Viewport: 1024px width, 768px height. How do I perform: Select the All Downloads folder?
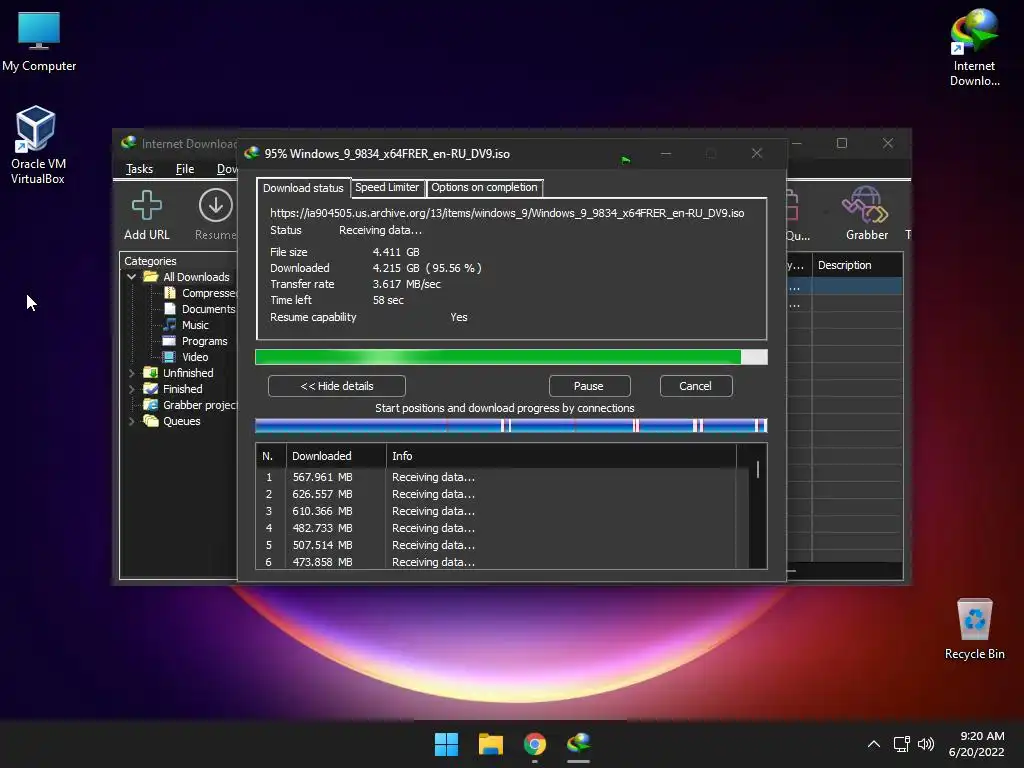(196, 277)
